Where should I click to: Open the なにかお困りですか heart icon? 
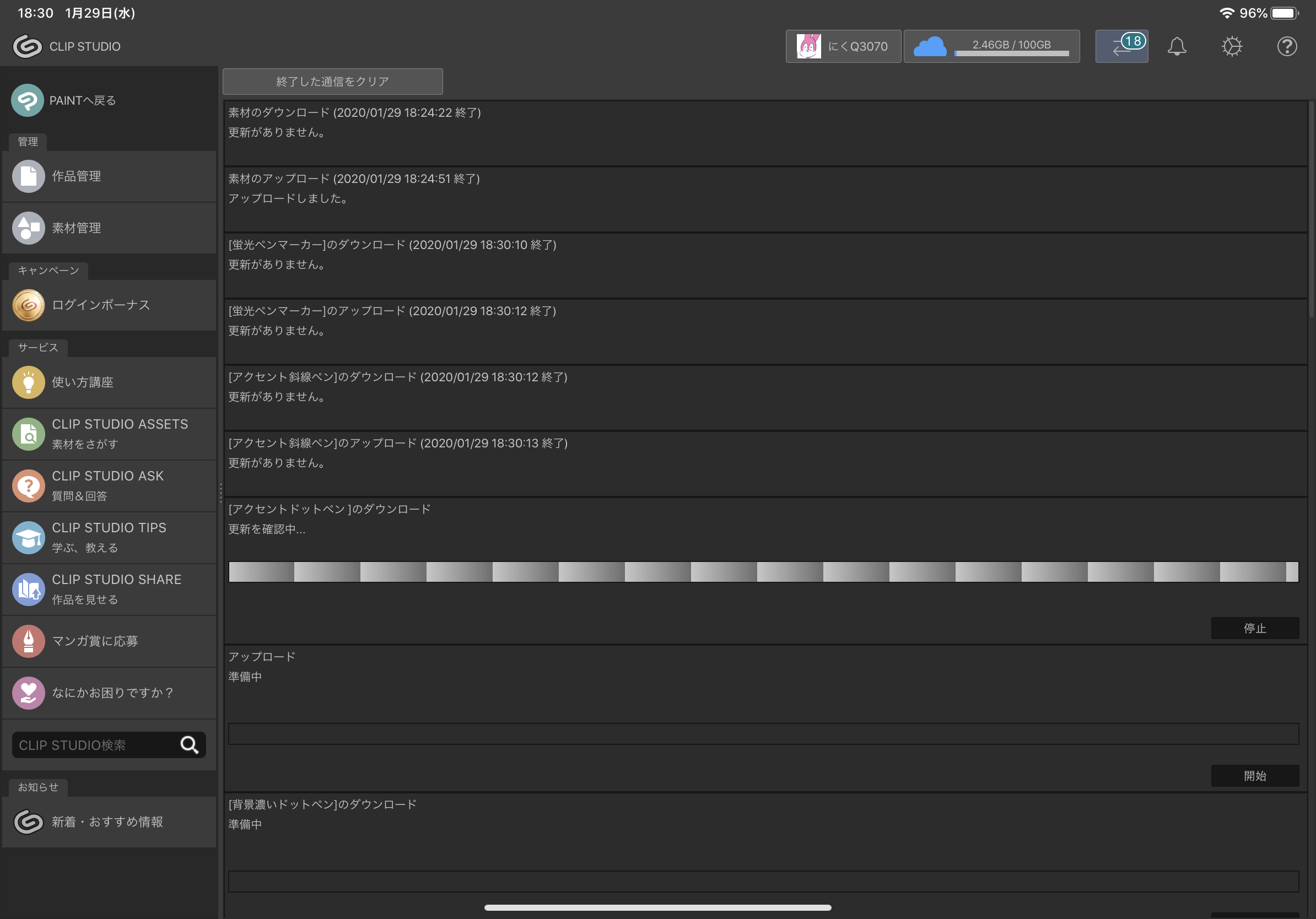point(28,693)
